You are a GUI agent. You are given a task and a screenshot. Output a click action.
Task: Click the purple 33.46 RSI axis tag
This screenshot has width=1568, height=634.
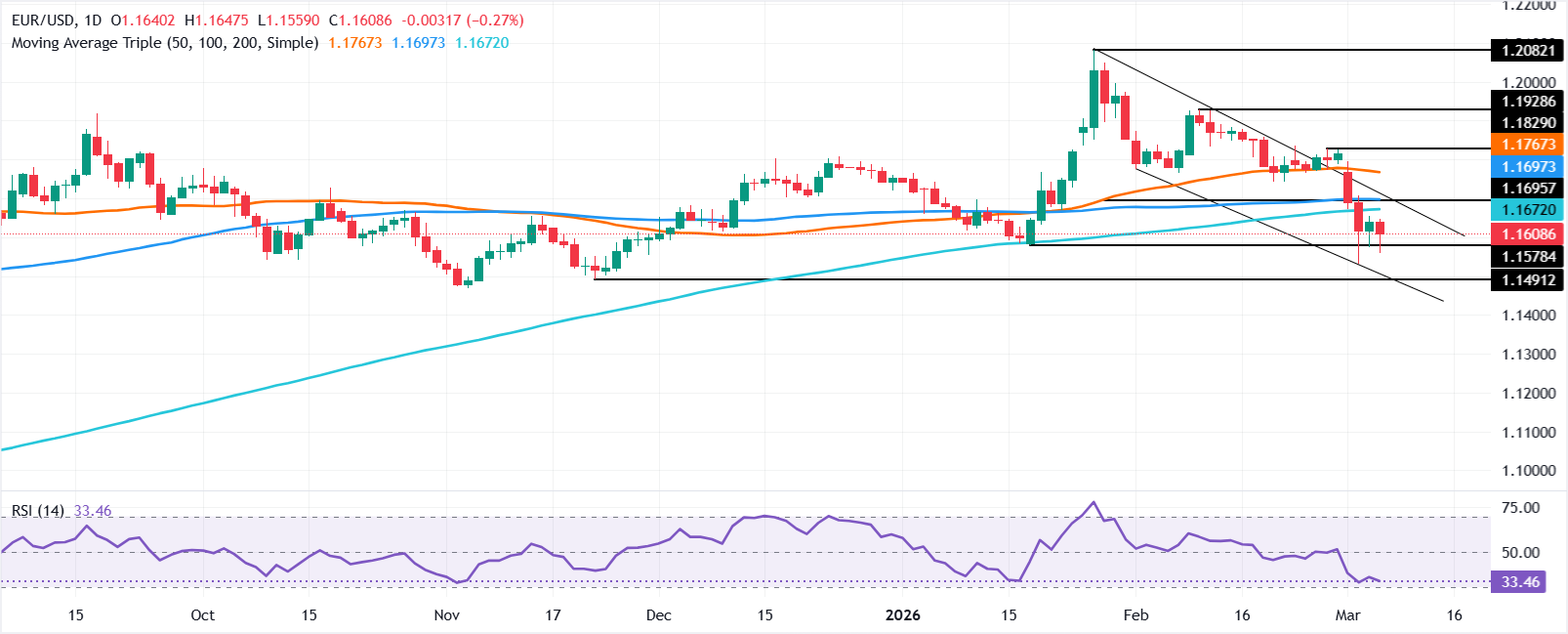tap(1519, 582)
